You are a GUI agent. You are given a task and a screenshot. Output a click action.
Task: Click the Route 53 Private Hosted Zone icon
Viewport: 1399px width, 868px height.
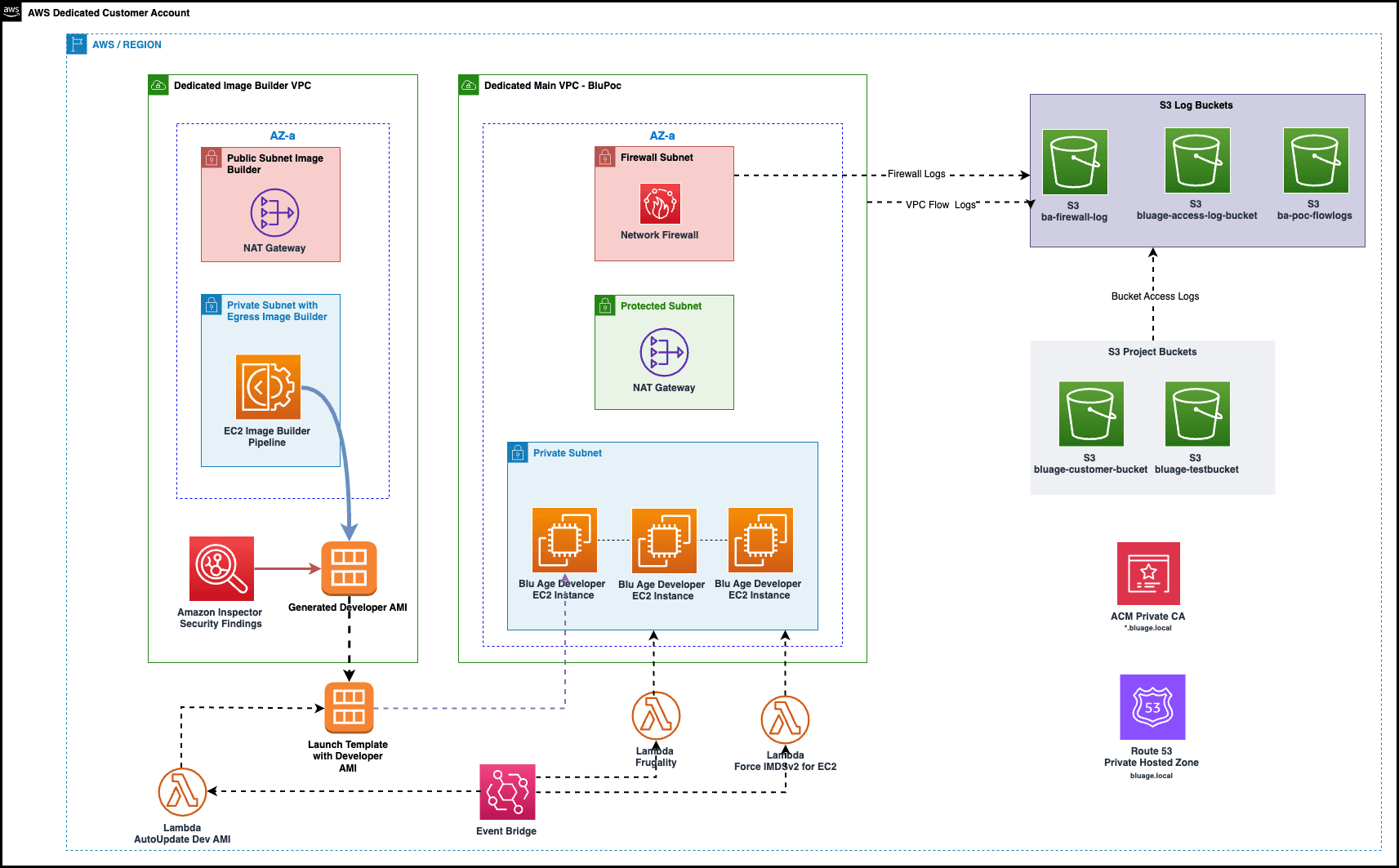(x=1152, y=707)
